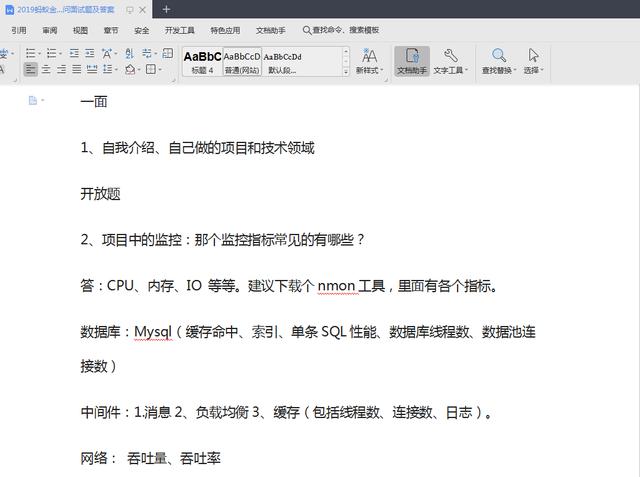The image size is (640, 477).
Task: Select the 2019蚂蚁金... document tab
Action: [x=65, y=9]
